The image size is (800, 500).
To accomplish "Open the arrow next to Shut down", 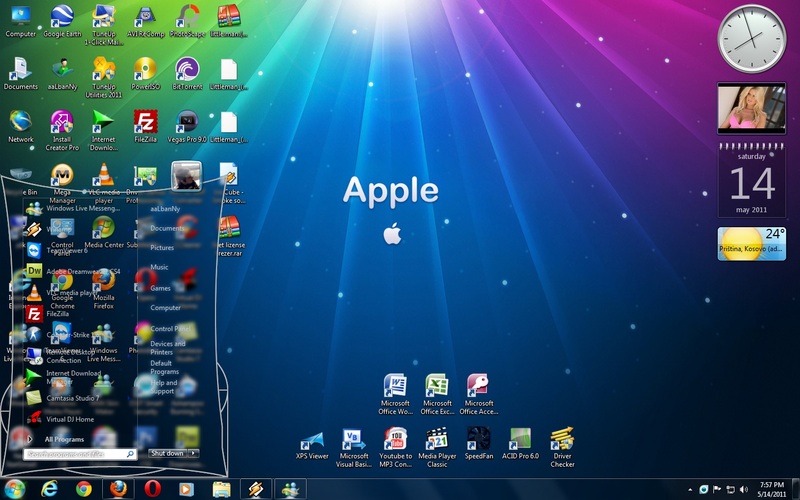I will [193, 453].
